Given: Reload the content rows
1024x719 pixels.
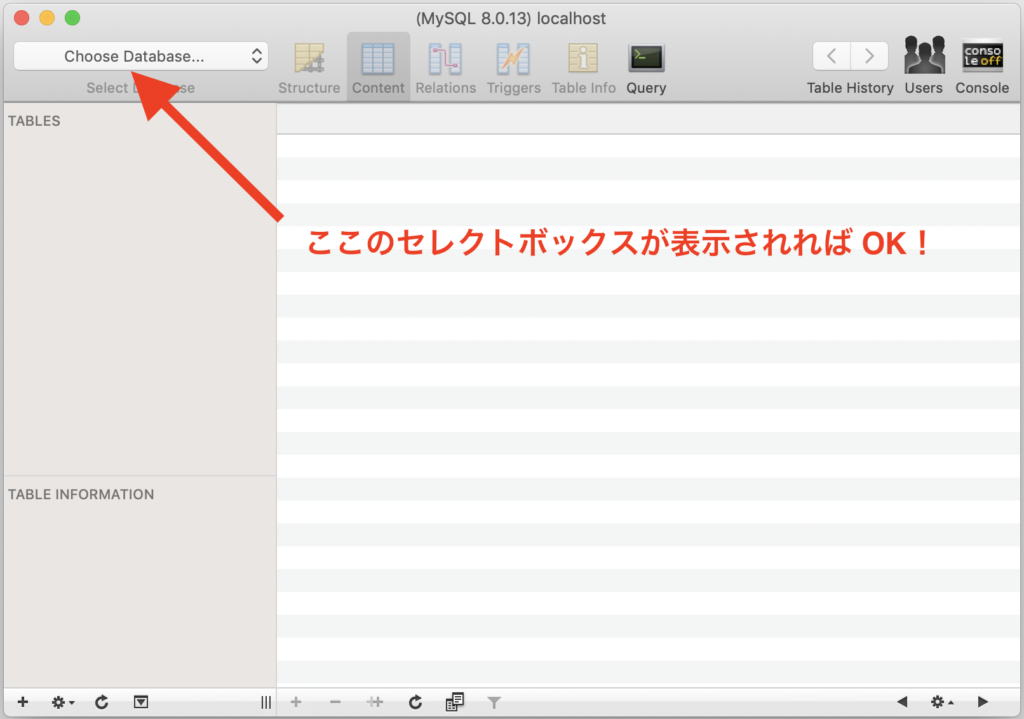Looking at the screenshot, I should (x=415, y=702).
